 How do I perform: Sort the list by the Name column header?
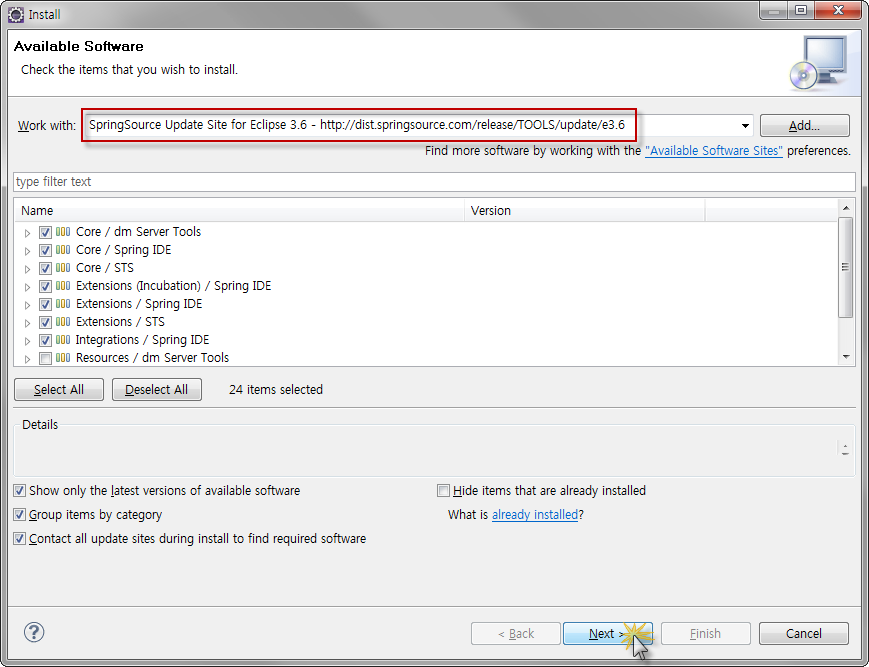coord(239,211)
